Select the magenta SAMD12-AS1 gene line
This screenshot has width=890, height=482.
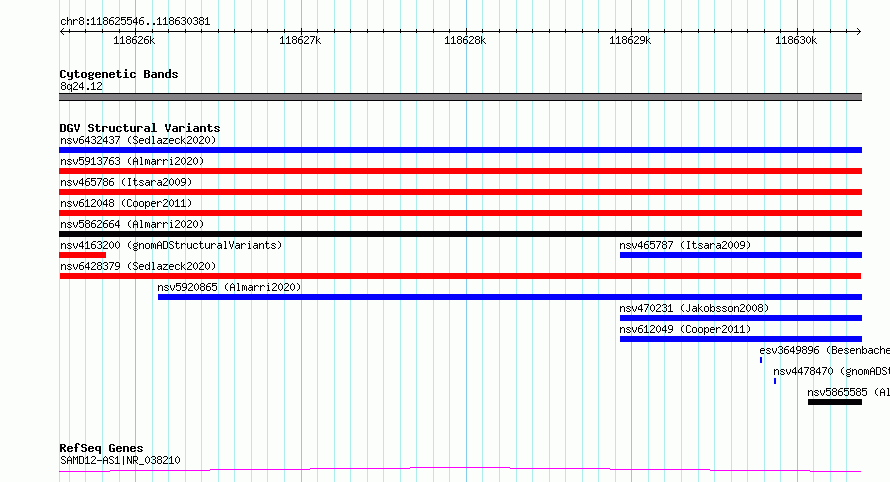point(460,470)
